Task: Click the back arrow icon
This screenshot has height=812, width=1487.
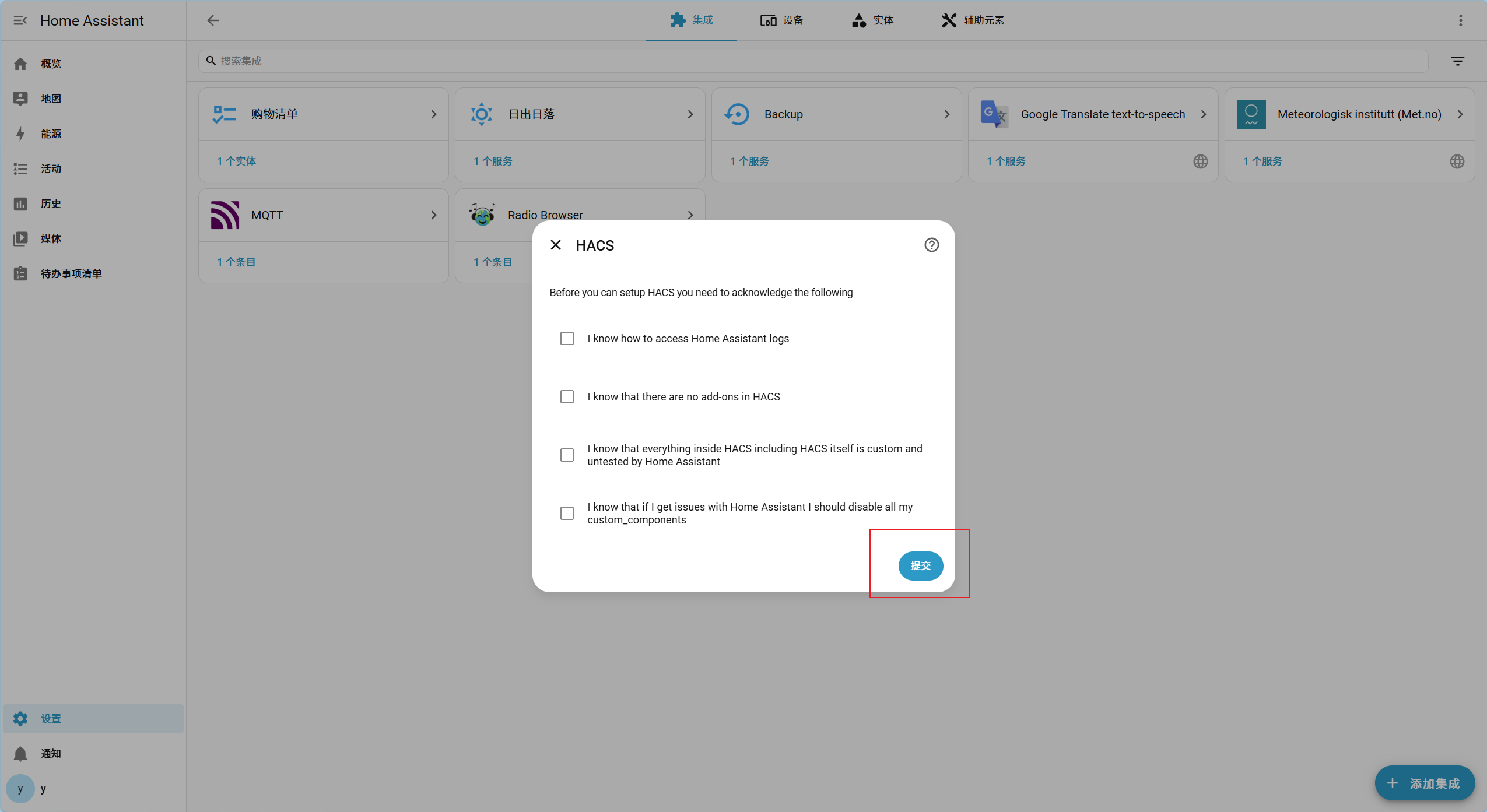Action: click(213, 20)
